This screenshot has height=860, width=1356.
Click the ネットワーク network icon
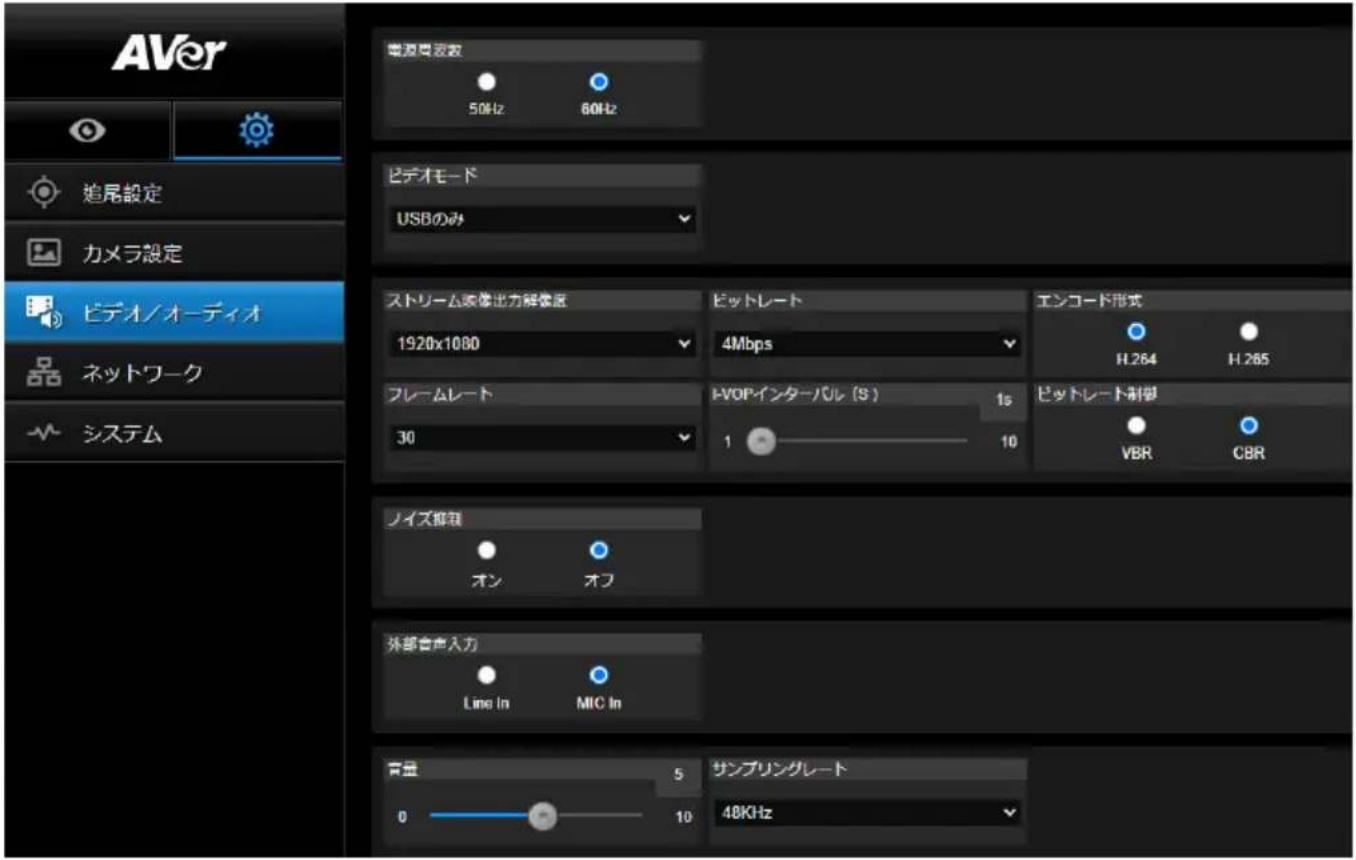42,373
